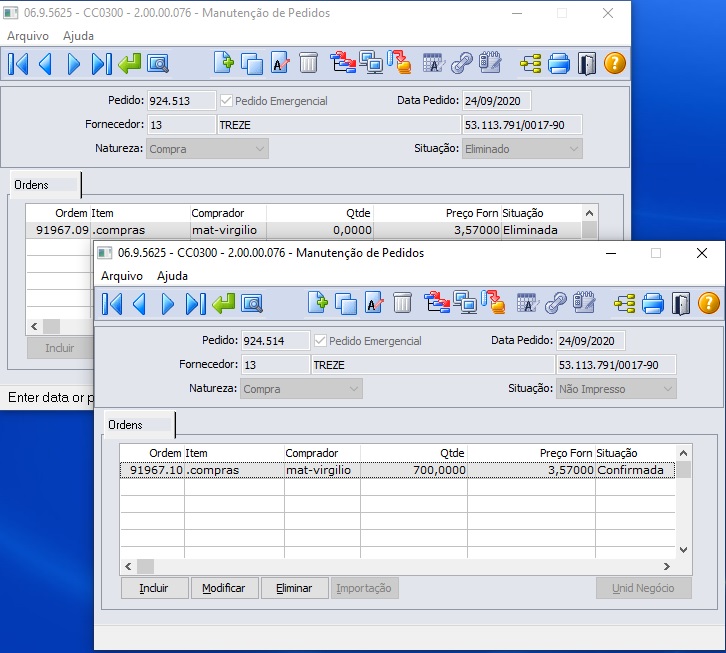This screenshot has width=726, height=653.
Task: Select Ordens tab in front window
Action: (139, 425)
